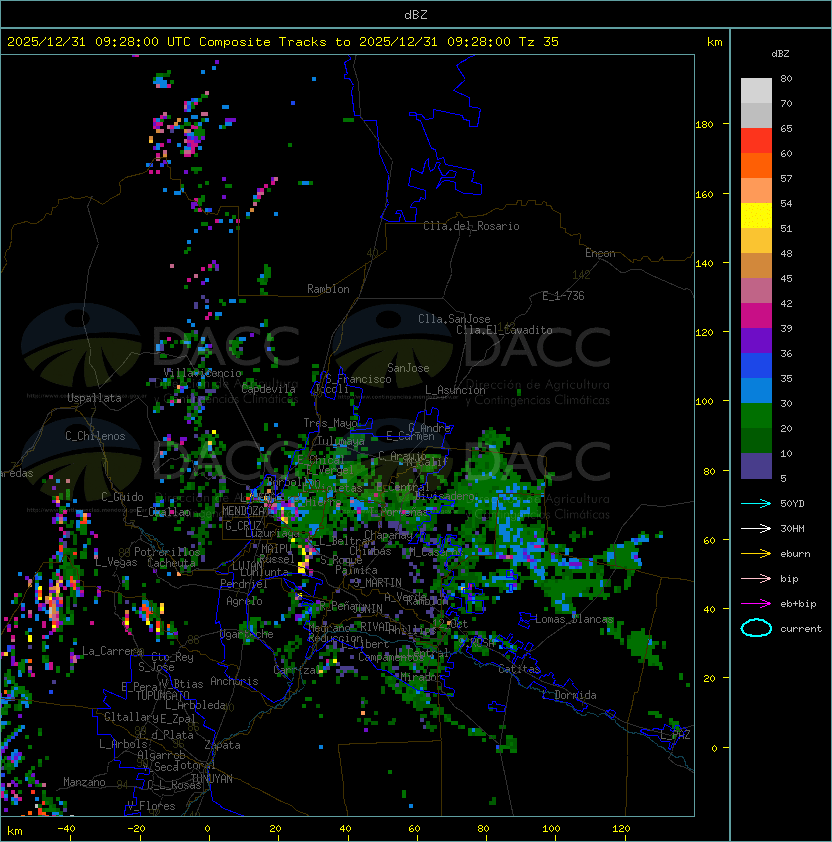Viewport: 832px width, 842px height.
Task: Click the 'C_Guido' map label
Action: [x=122, y=497]
